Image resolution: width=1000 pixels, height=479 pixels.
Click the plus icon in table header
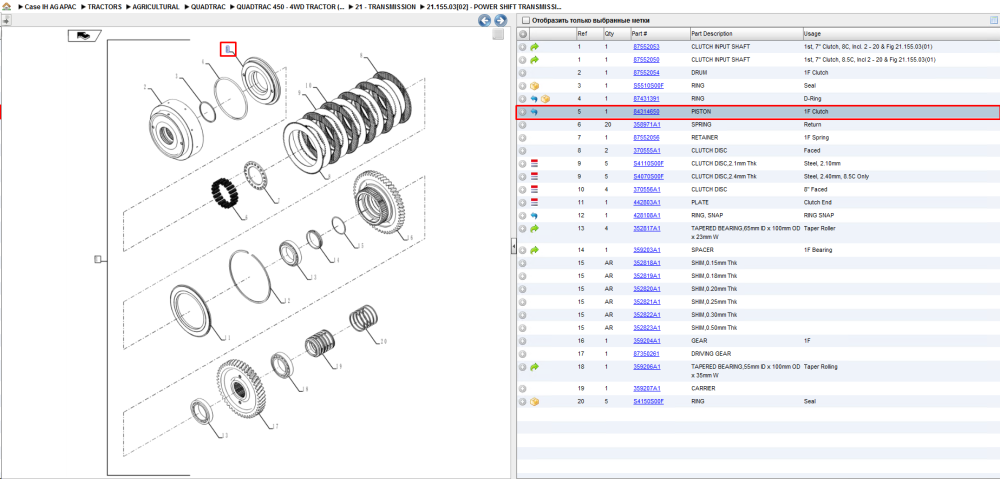tap(522, 34)
